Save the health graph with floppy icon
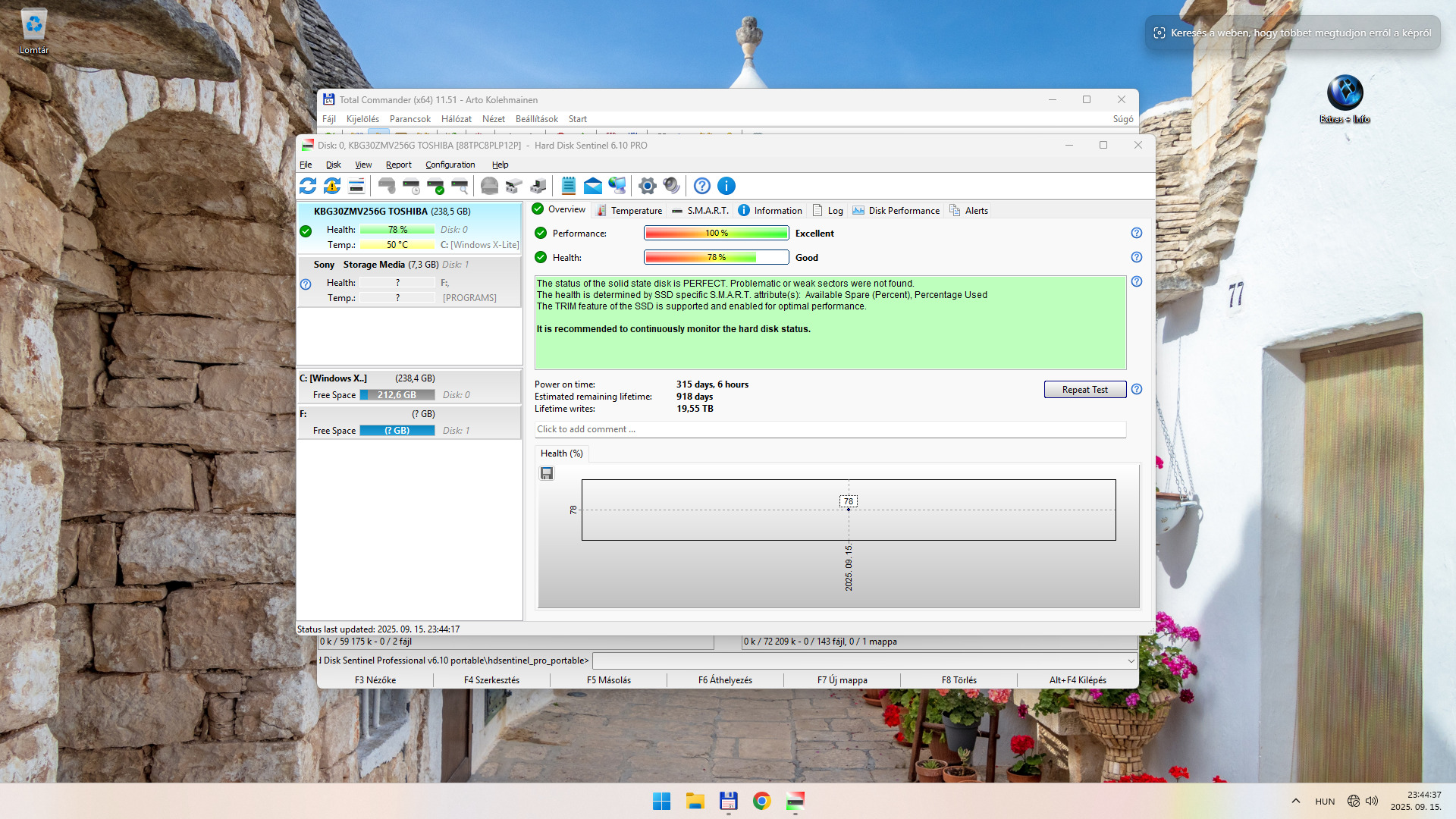The height and width of the screenshot is (819, 1456). click(x=547, y=473)
